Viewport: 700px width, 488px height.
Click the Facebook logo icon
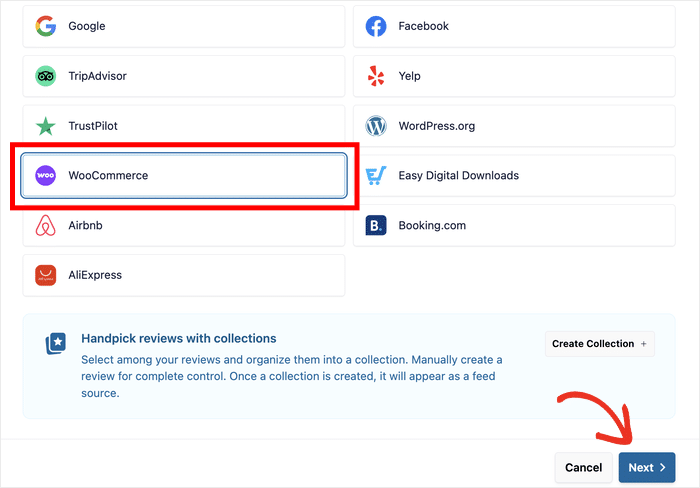[x=376, y=26]
